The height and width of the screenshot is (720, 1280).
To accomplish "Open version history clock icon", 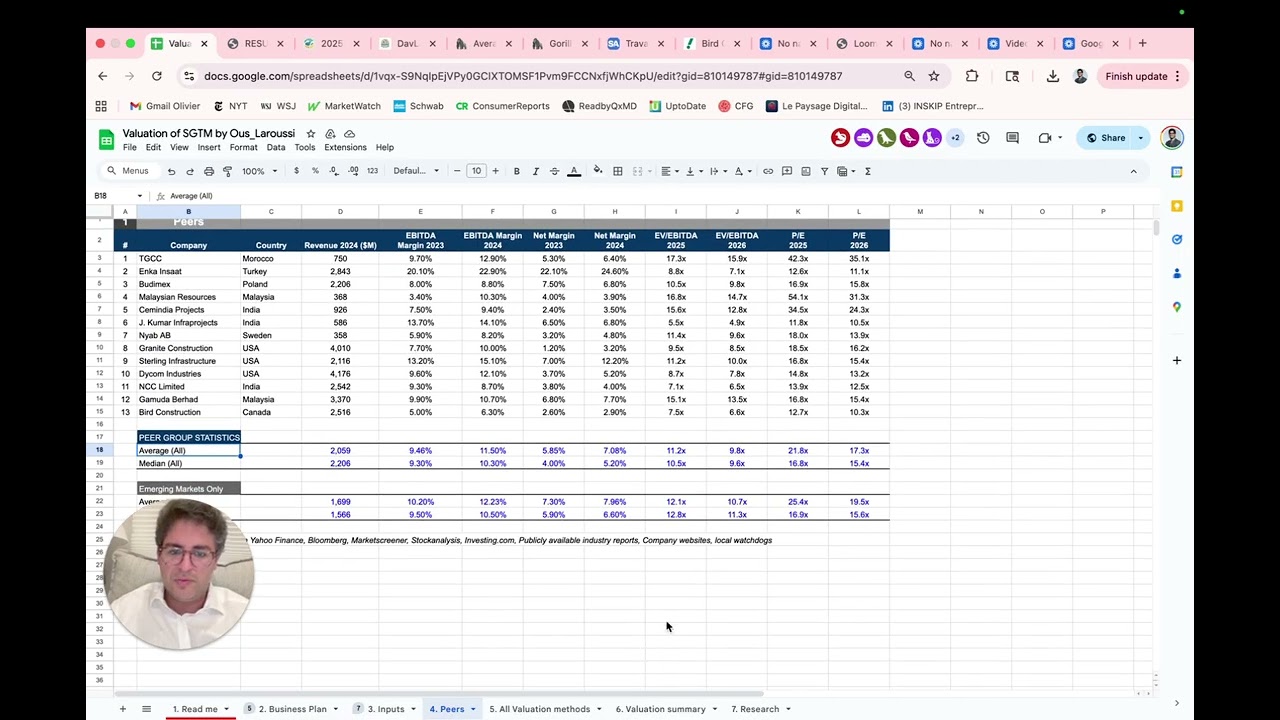I will tap(983, 138).
